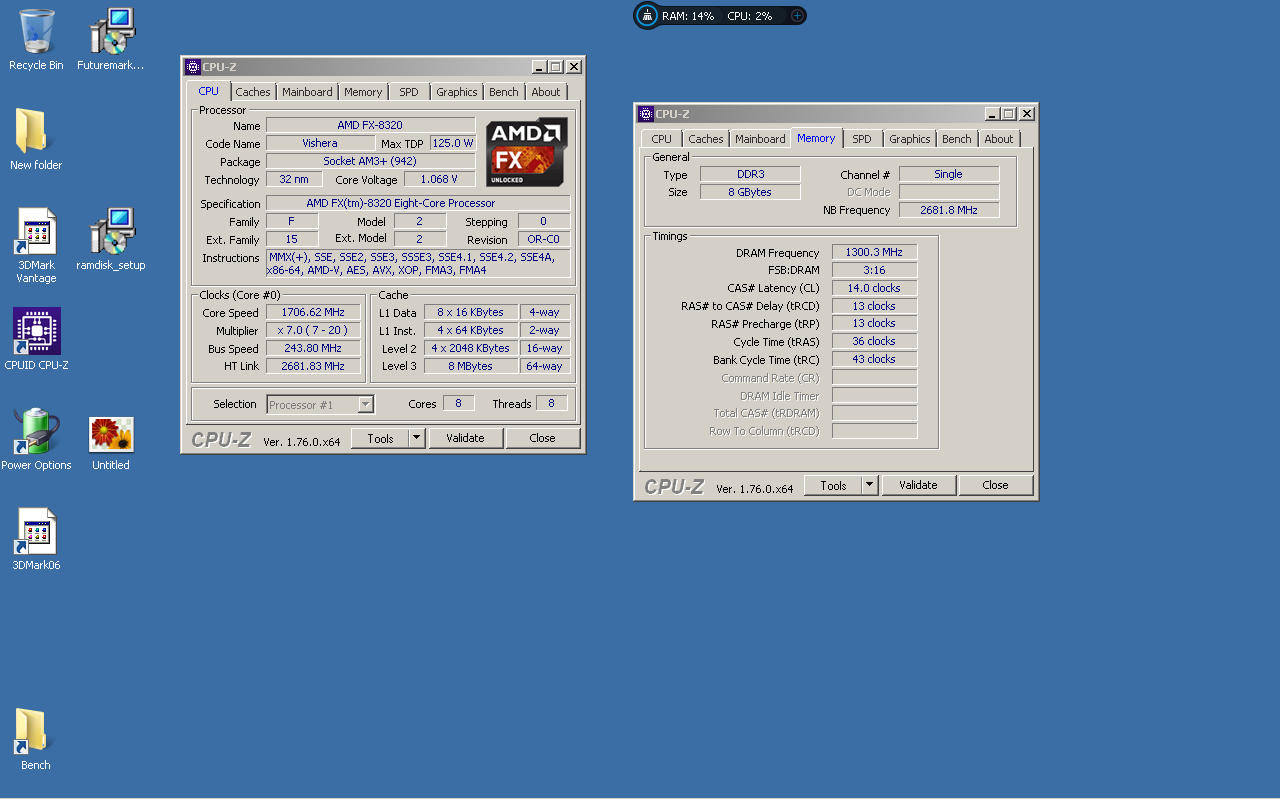Open the Memory tab in the left CPU-Z window
Viewport: 1280px width, 800px height.
pyautogui.click(x=363, y=92)
